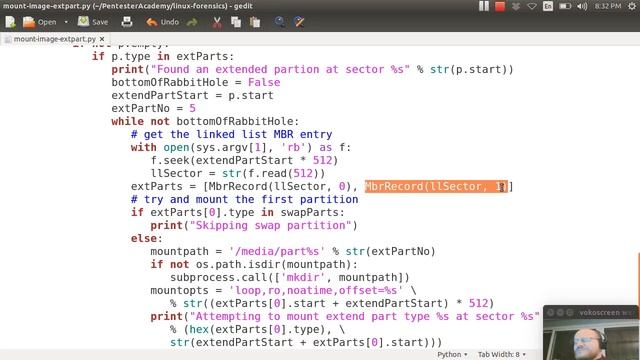
Task: Click the 'subprocess.call' mkdir line
Action: coord(290,278)
